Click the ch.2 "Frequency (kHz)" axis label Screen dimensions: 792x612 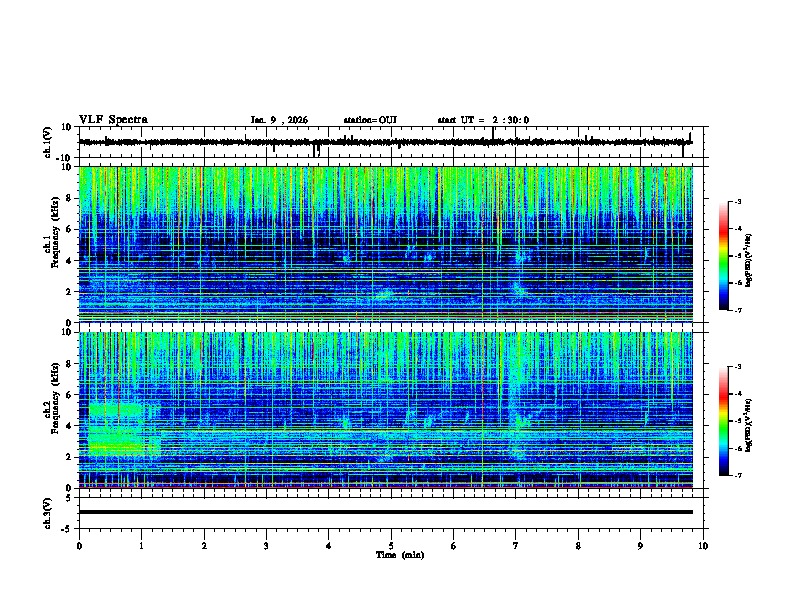pyautogui.click(x=55, y=398)
